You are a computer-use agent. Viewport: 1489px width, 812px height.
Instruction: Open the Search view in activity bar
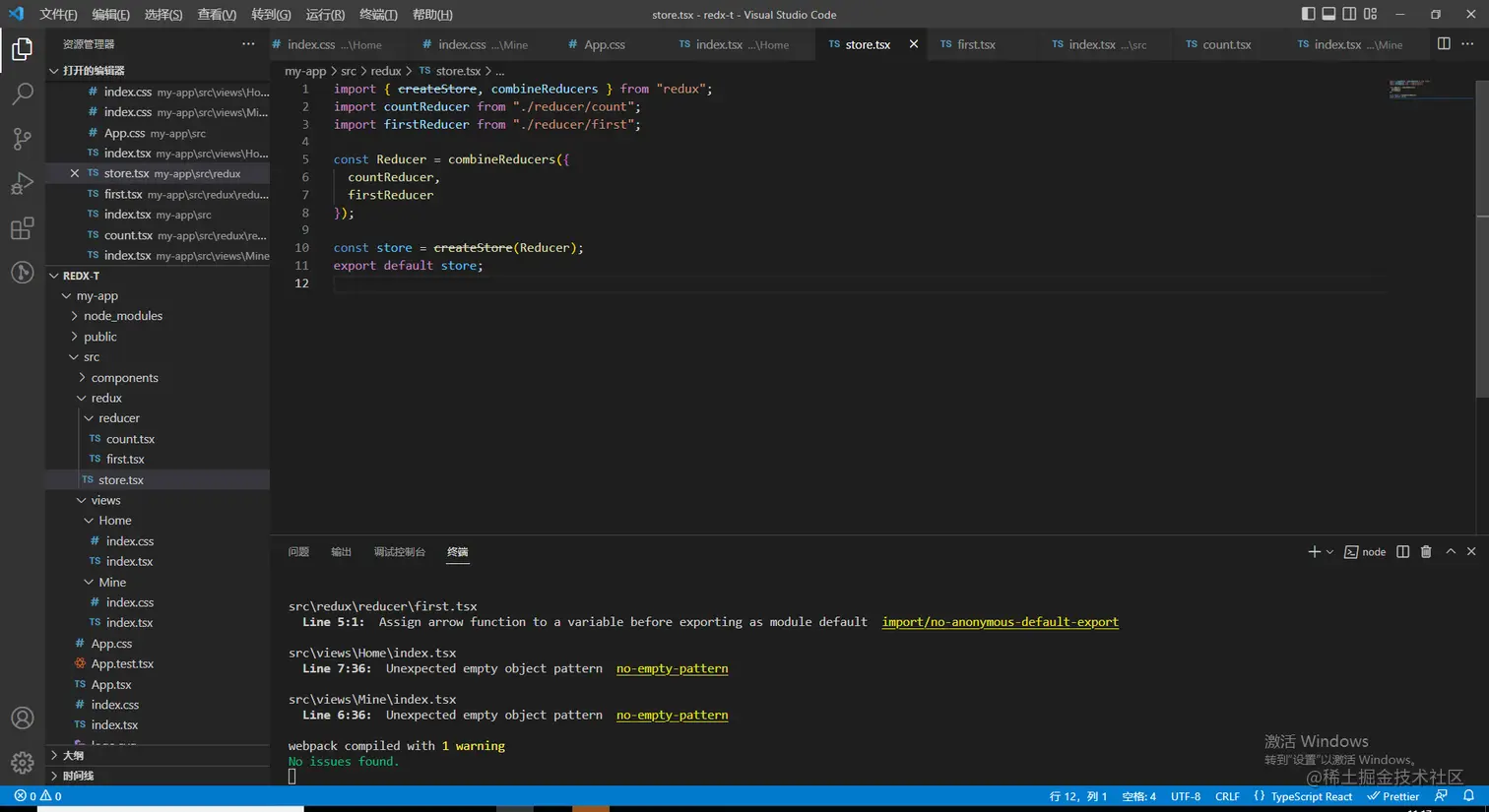coord(22,94)
